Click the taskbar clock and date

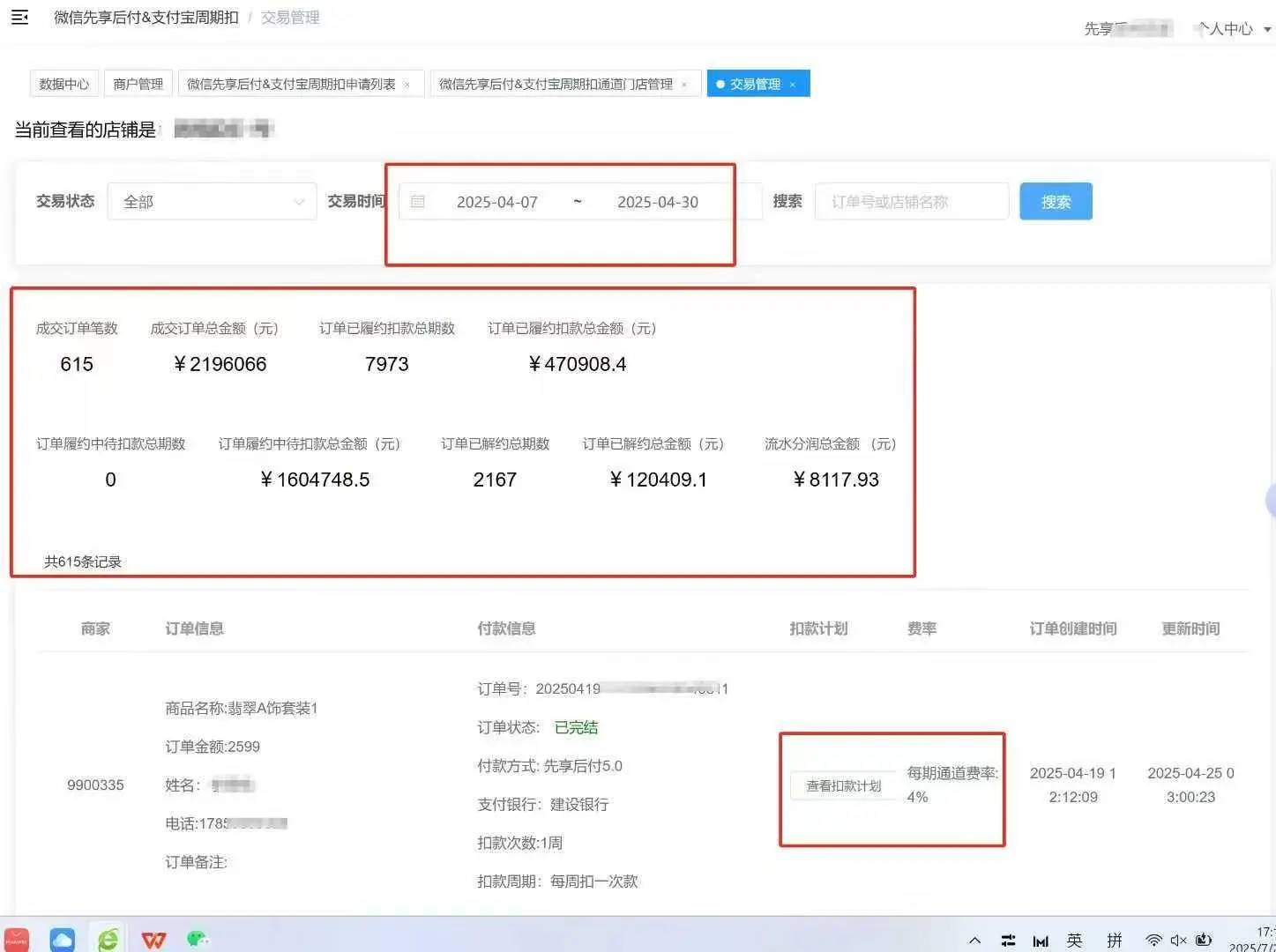1254,940
